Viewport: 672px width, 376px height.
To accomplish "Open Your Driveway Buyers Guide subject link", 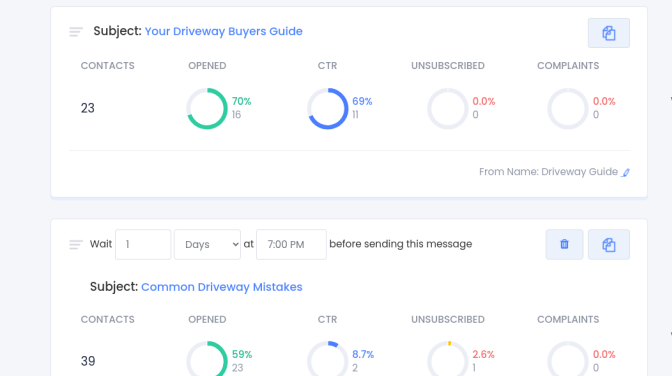I will tap(224, 31).
